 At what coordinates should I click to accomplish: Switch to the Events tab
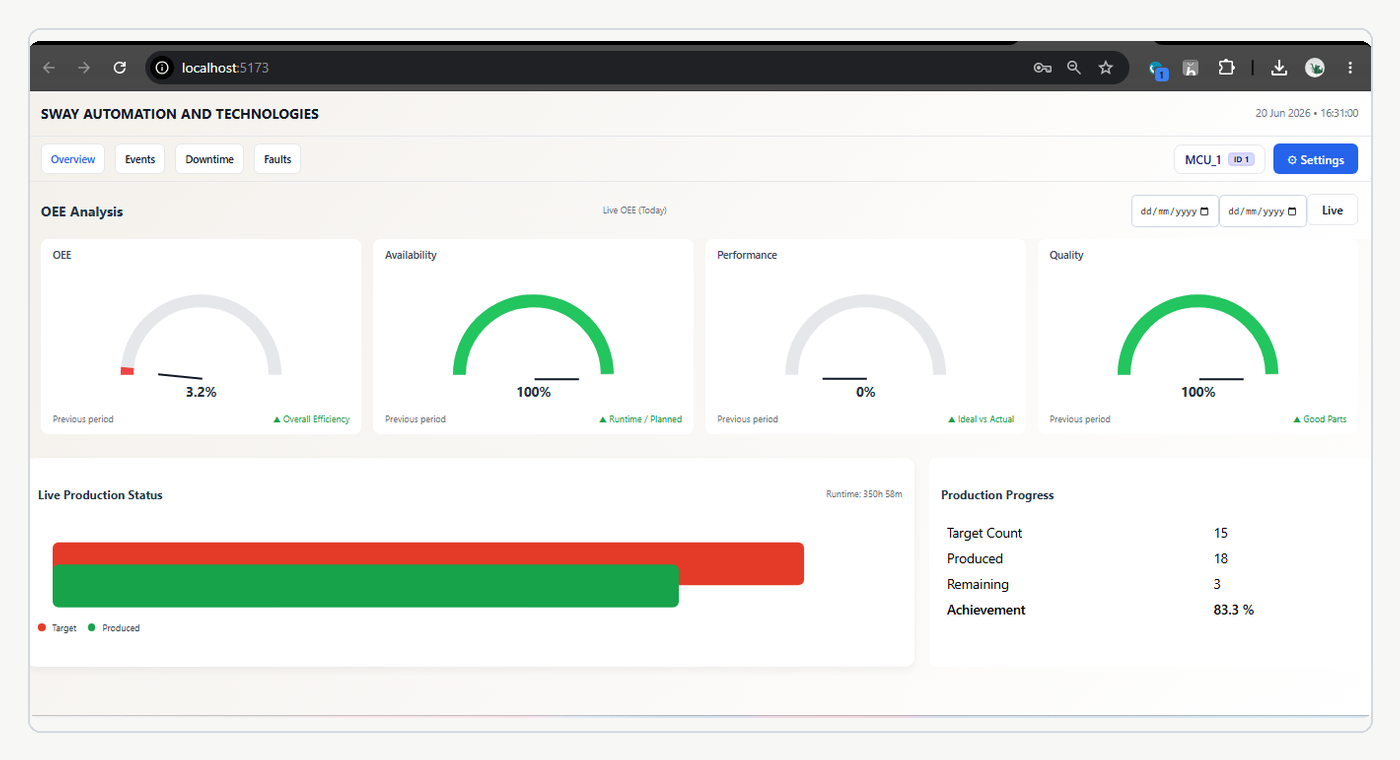coord(140,159)
